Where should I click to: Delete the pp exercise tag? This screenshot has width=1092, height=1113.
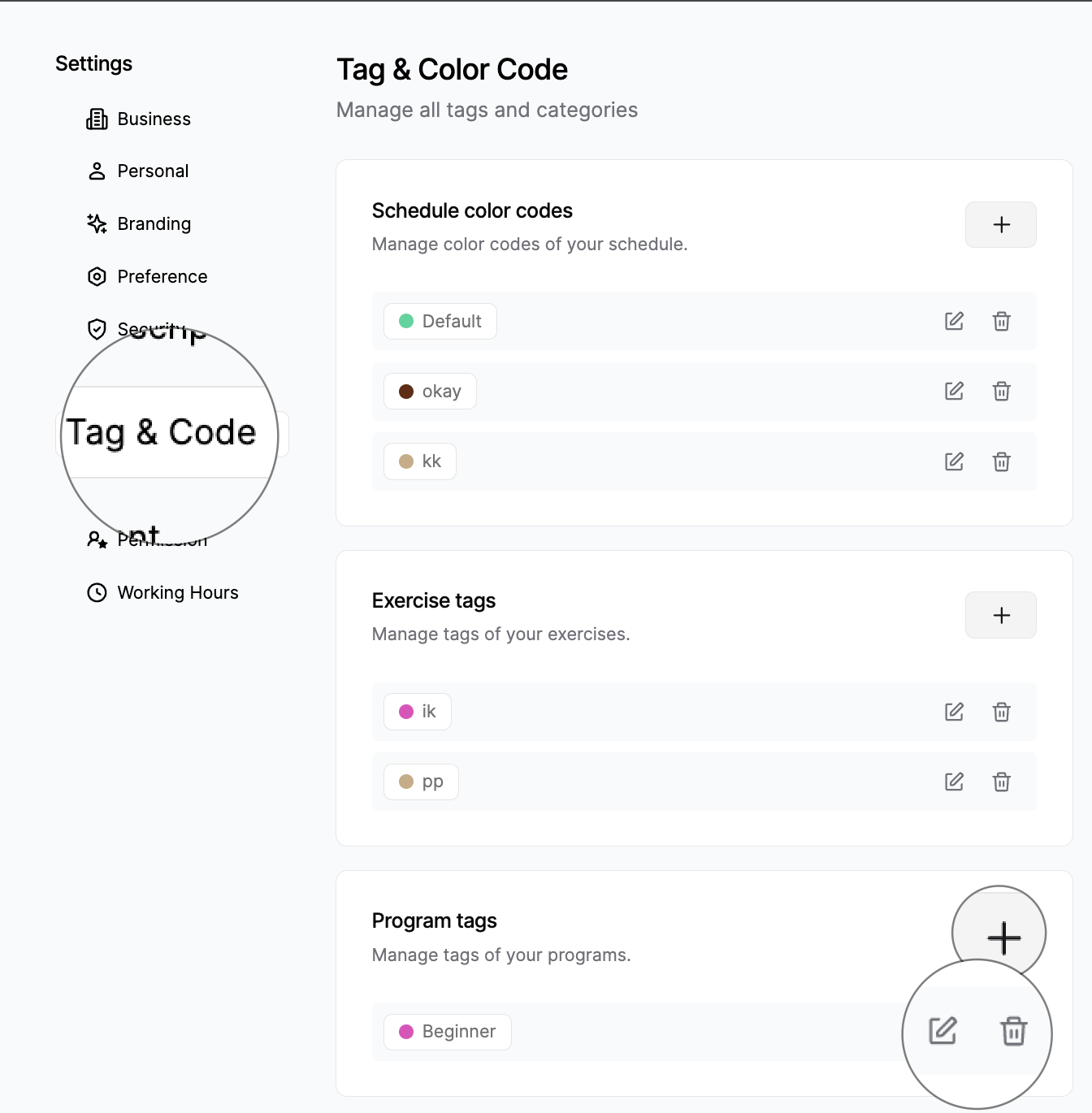[x=1001, y=782]
